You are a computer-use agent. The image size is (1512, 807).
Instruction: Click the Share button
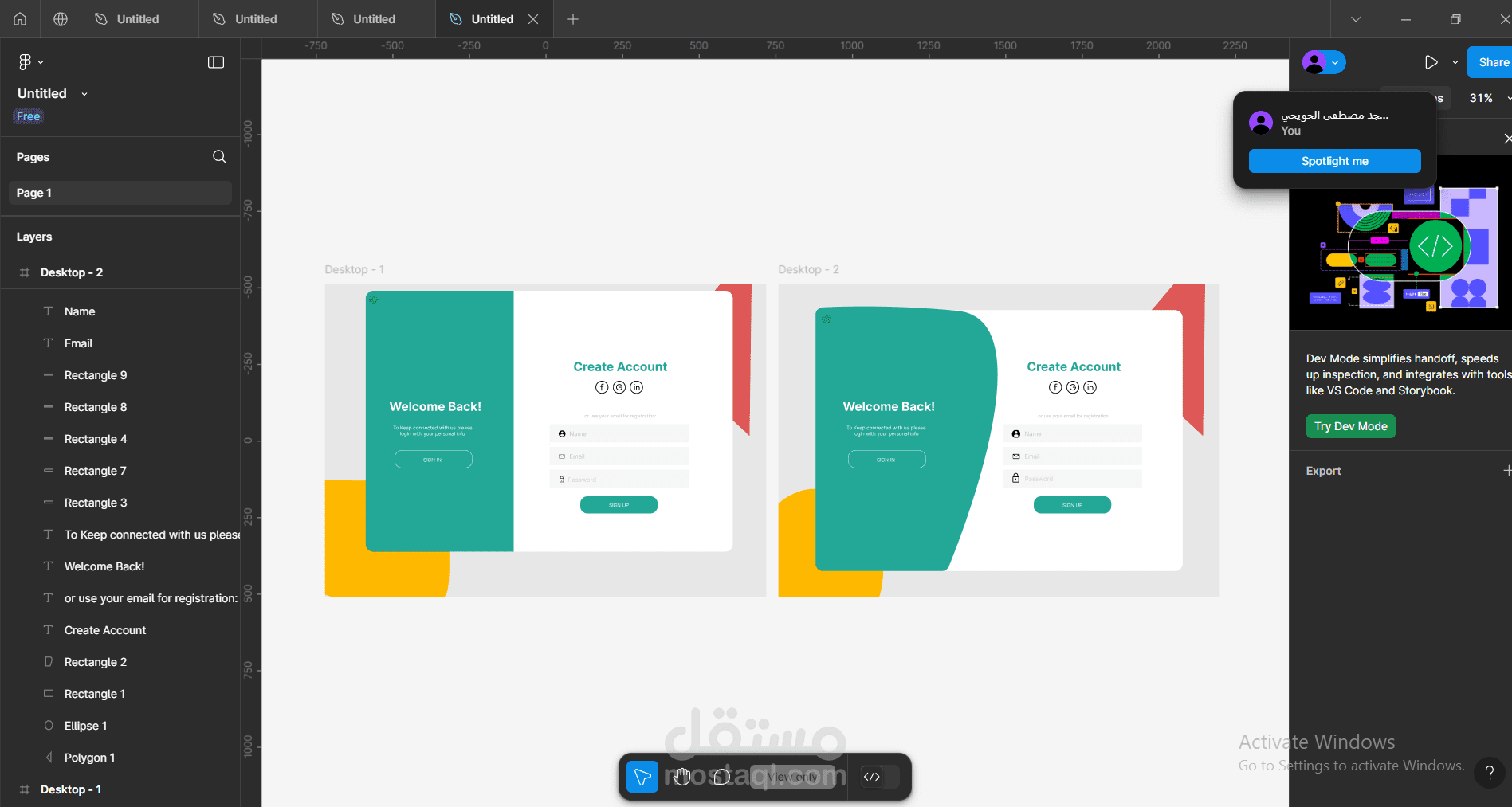tap(1490, 62)
